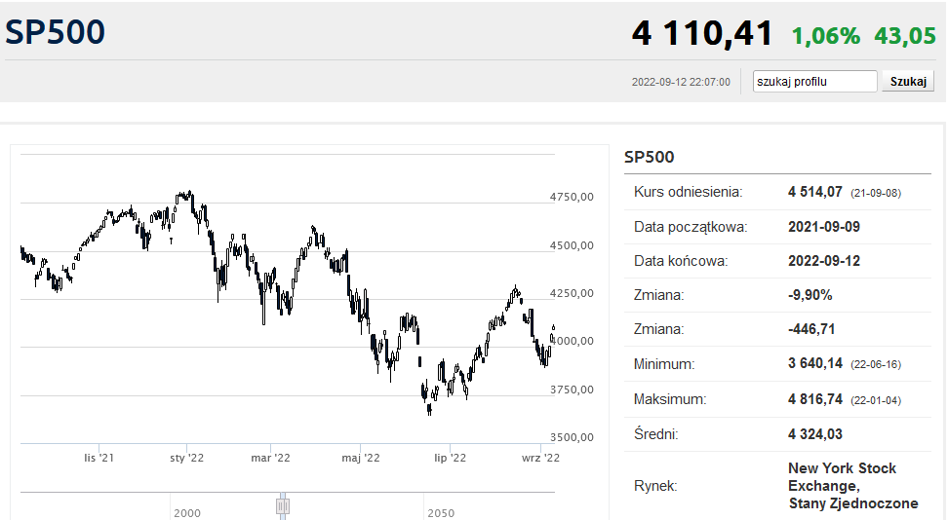Click the maximum value 4 816,74
948x520 pixels.
[x=815, y=399]
